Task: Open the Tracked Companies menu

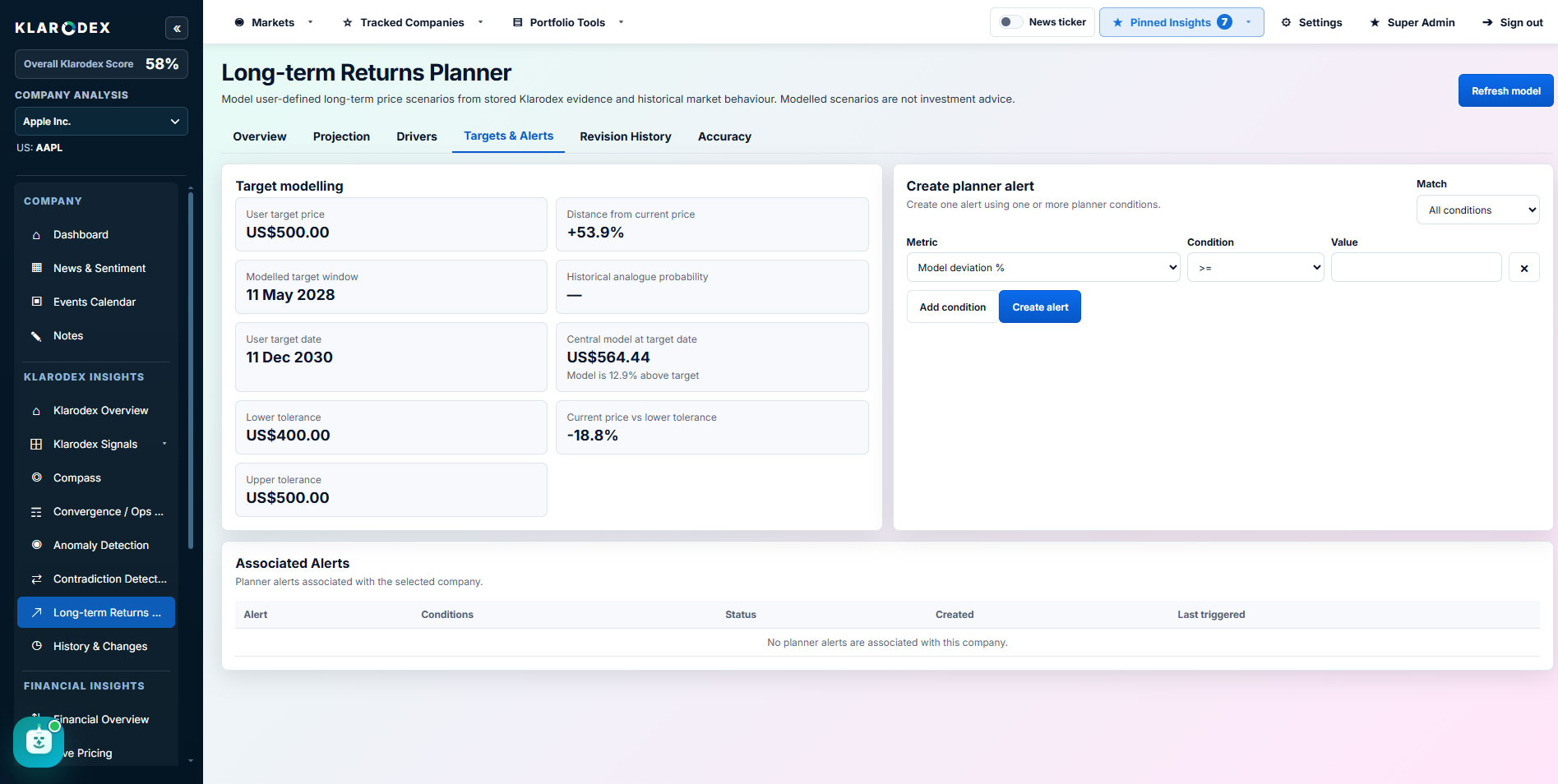Action: [x=413, y=22]
